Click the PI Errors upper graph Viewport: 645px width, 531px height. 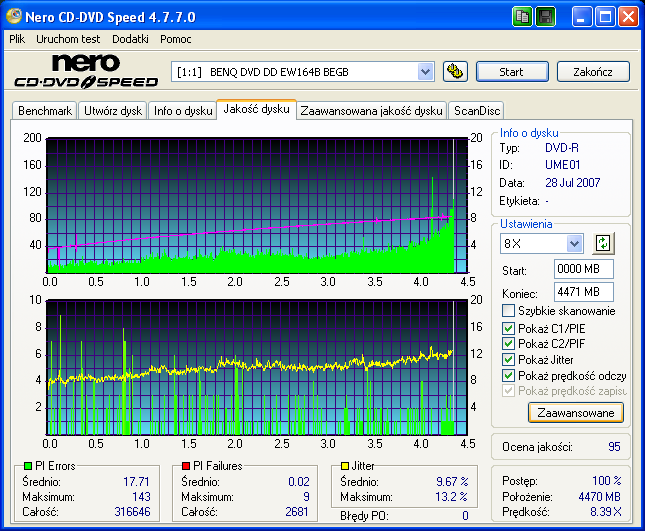coord(257,206)
